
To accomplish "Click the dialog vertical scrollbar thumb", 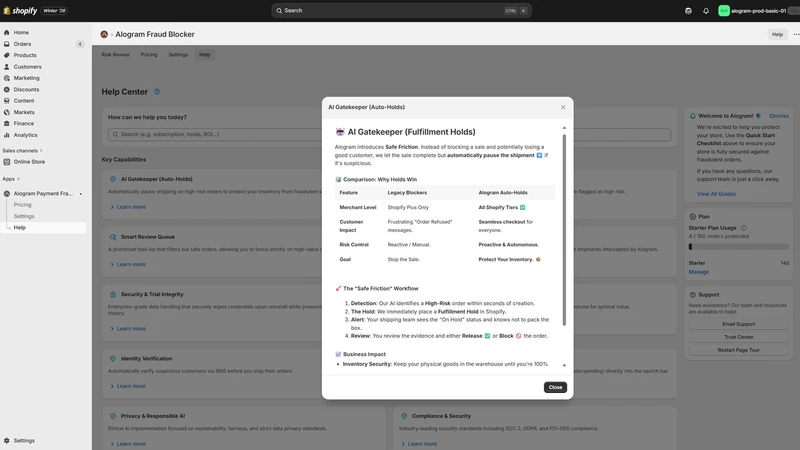I will (564, 230).
